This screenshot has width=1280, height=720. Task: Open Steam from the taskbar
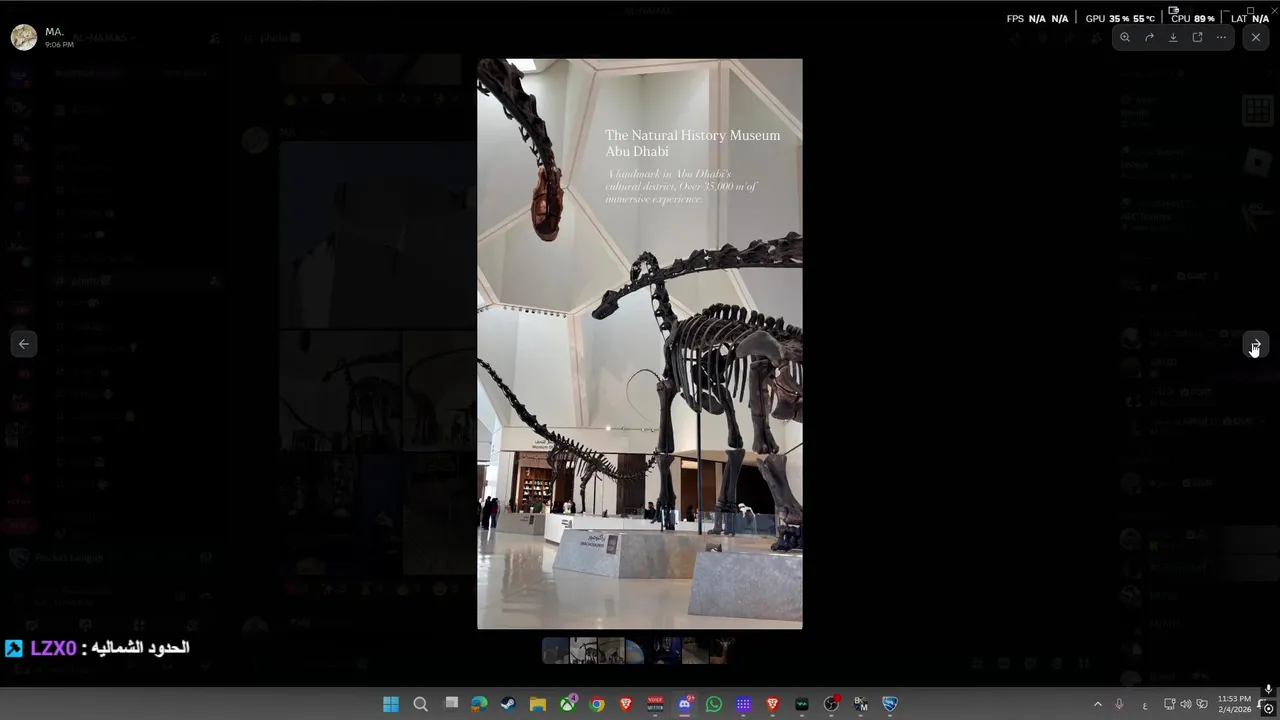point(508,704)
